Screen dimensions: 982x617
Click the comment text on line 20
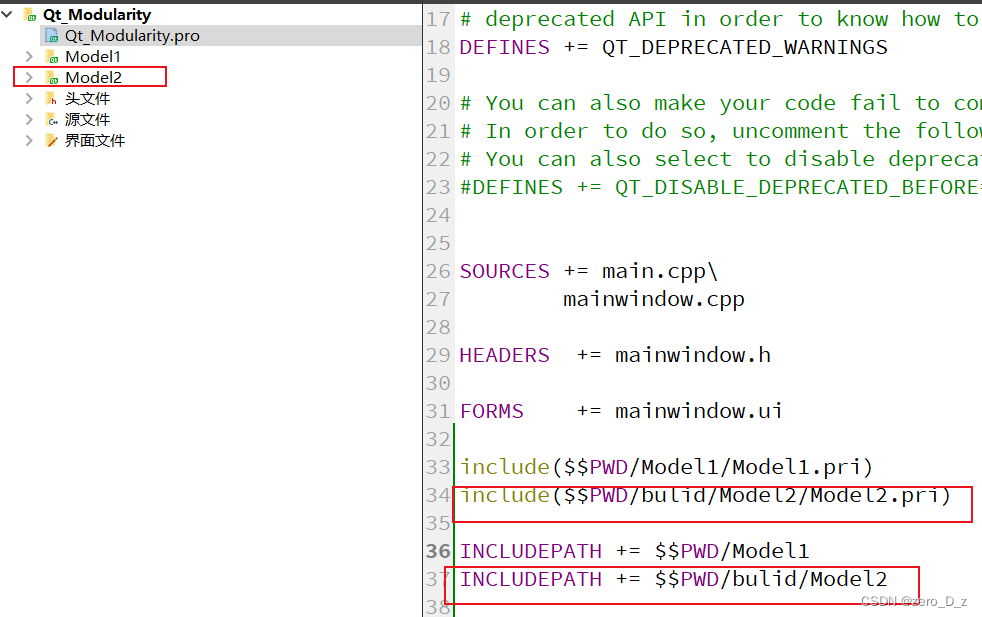point(720,103)
